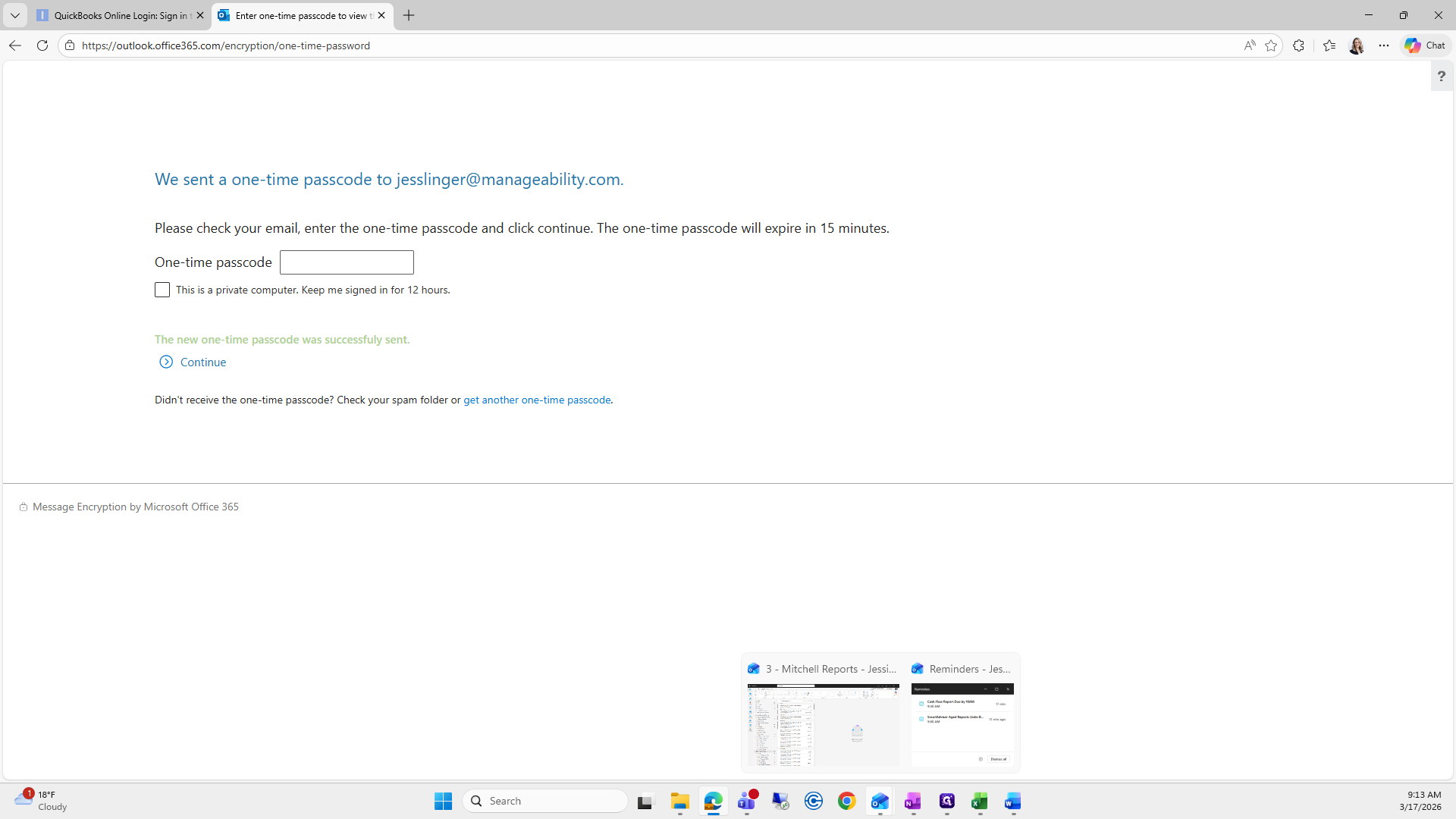
Task: Open the Read aloud icon
Action: [1249, 45]
